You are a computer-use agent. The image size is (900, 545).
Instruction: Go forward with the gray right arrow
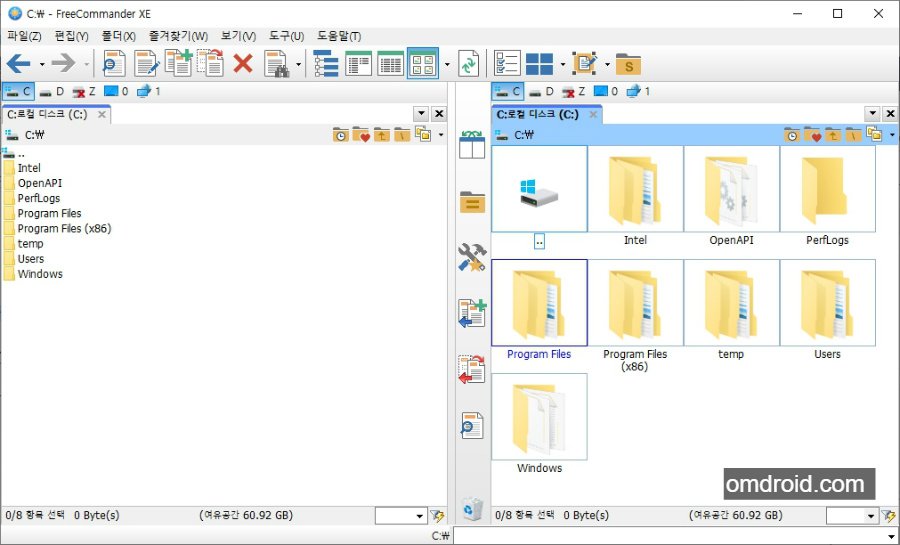coord(63,63)
